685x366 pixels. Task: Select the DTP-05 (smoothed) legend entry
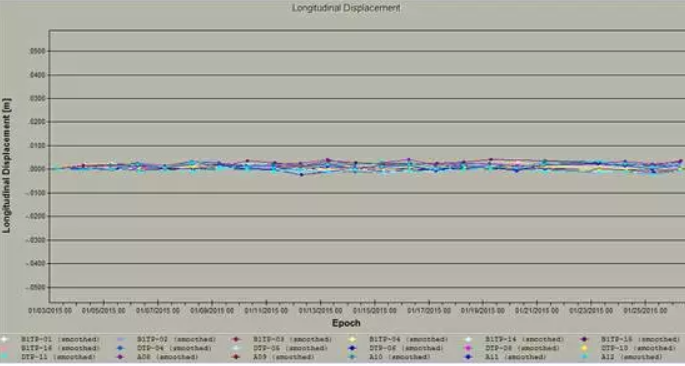tap(290, 348)
